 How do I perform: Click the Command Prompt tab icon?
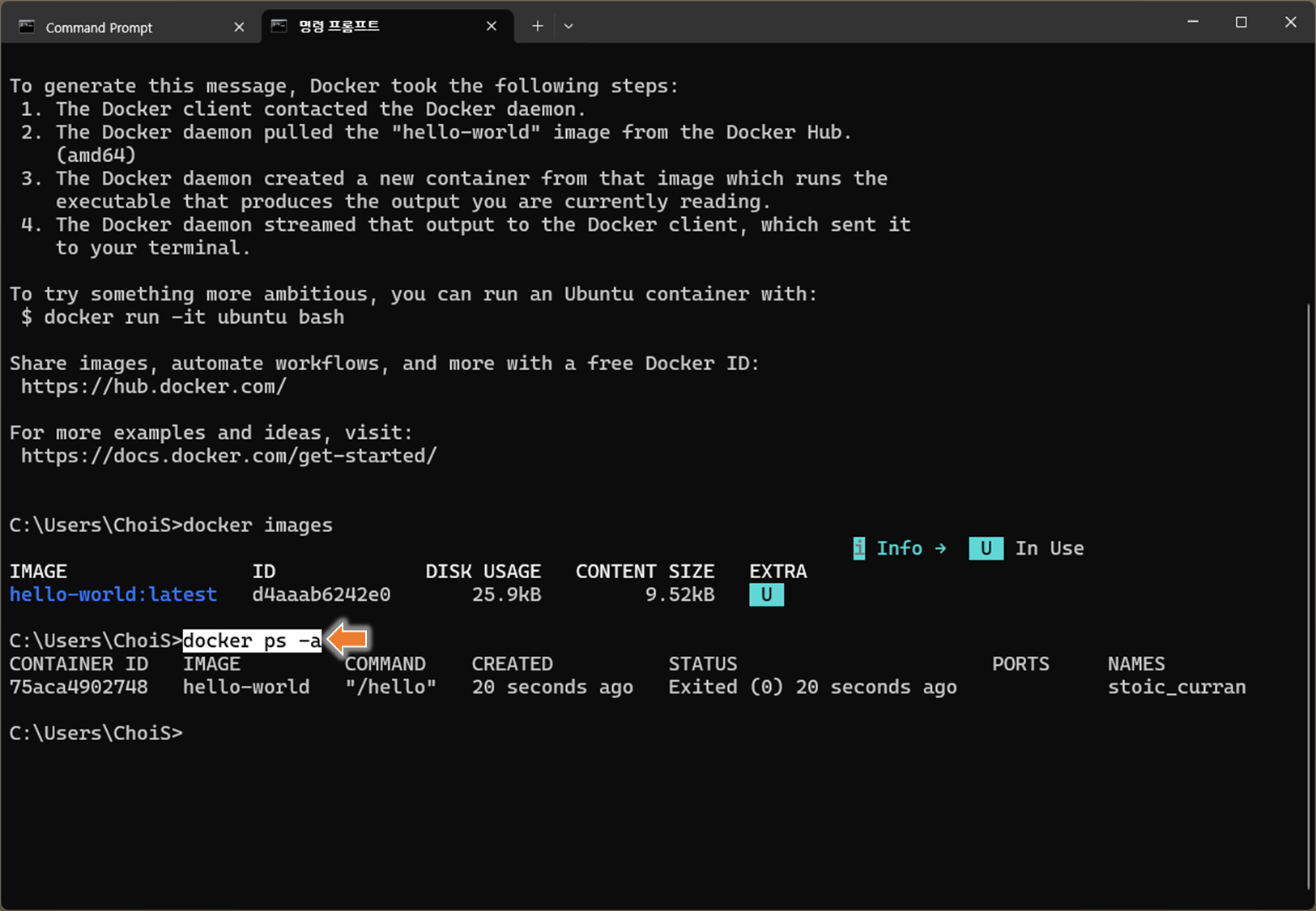pyautogui.click(x=27, y=27)
